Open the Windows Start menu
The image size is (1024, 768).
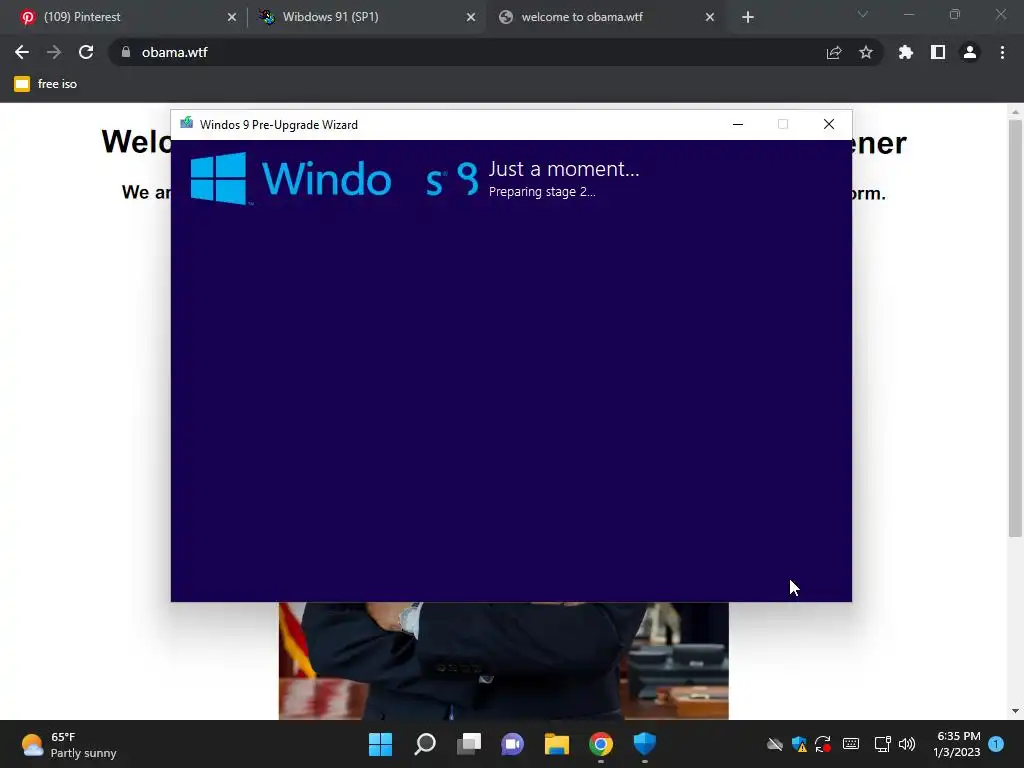pyautogui.click(x=381, y=744)
